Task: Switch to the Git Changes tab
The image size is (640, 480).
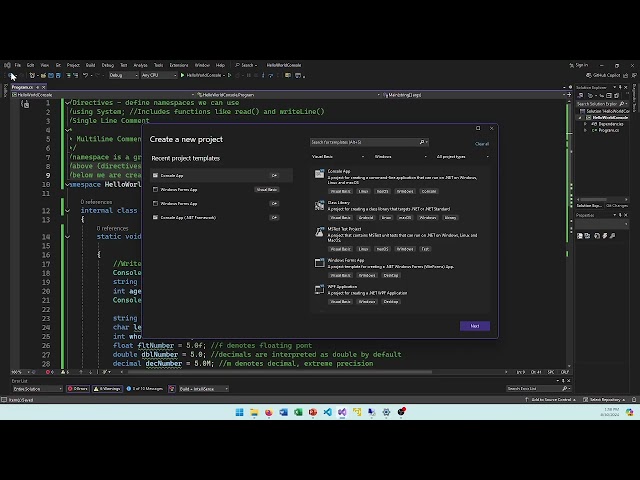Action: (617, 206)
